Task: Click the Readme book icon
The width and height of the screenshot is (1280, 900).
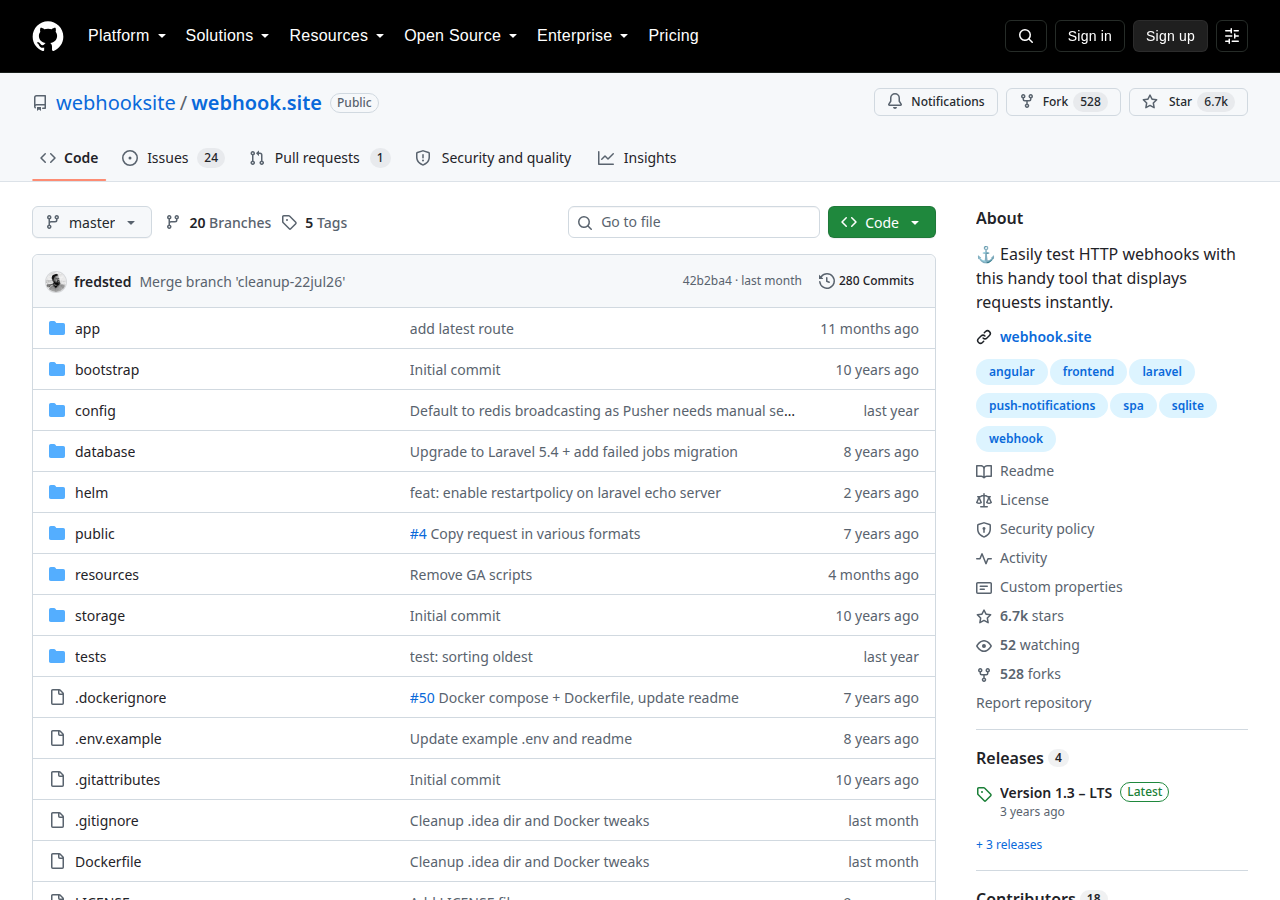Action: 984,471
